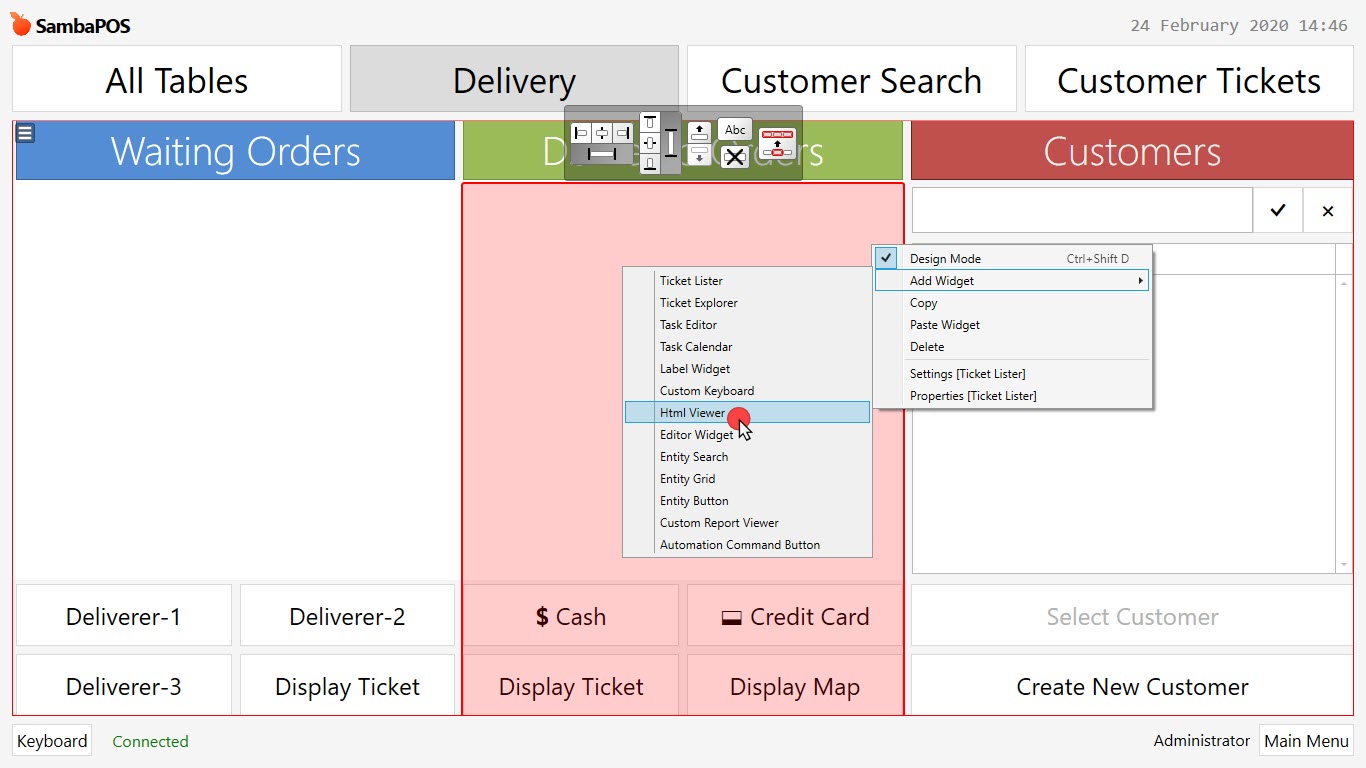This screenshot has width=1366, height=768.
Task: Click the send widget backward down-arrow icon
Action: (x=699, y=153)
